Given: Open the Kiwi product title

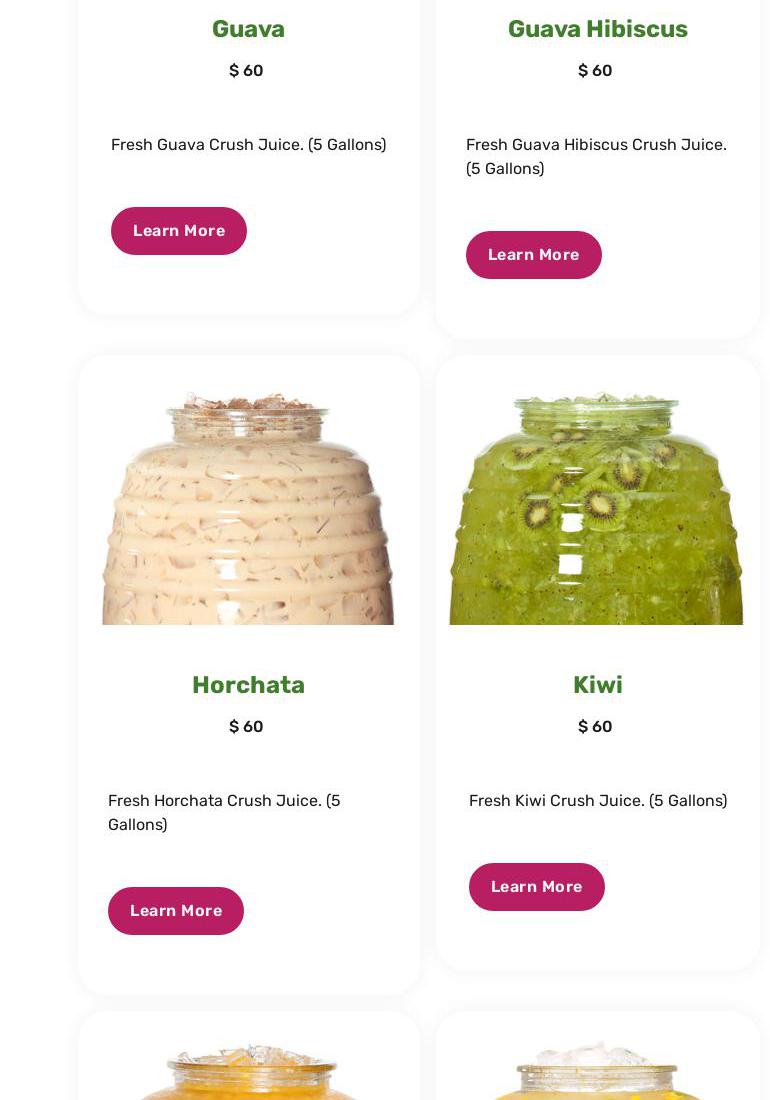Looking at the screenshot, I should coord(597,685).
